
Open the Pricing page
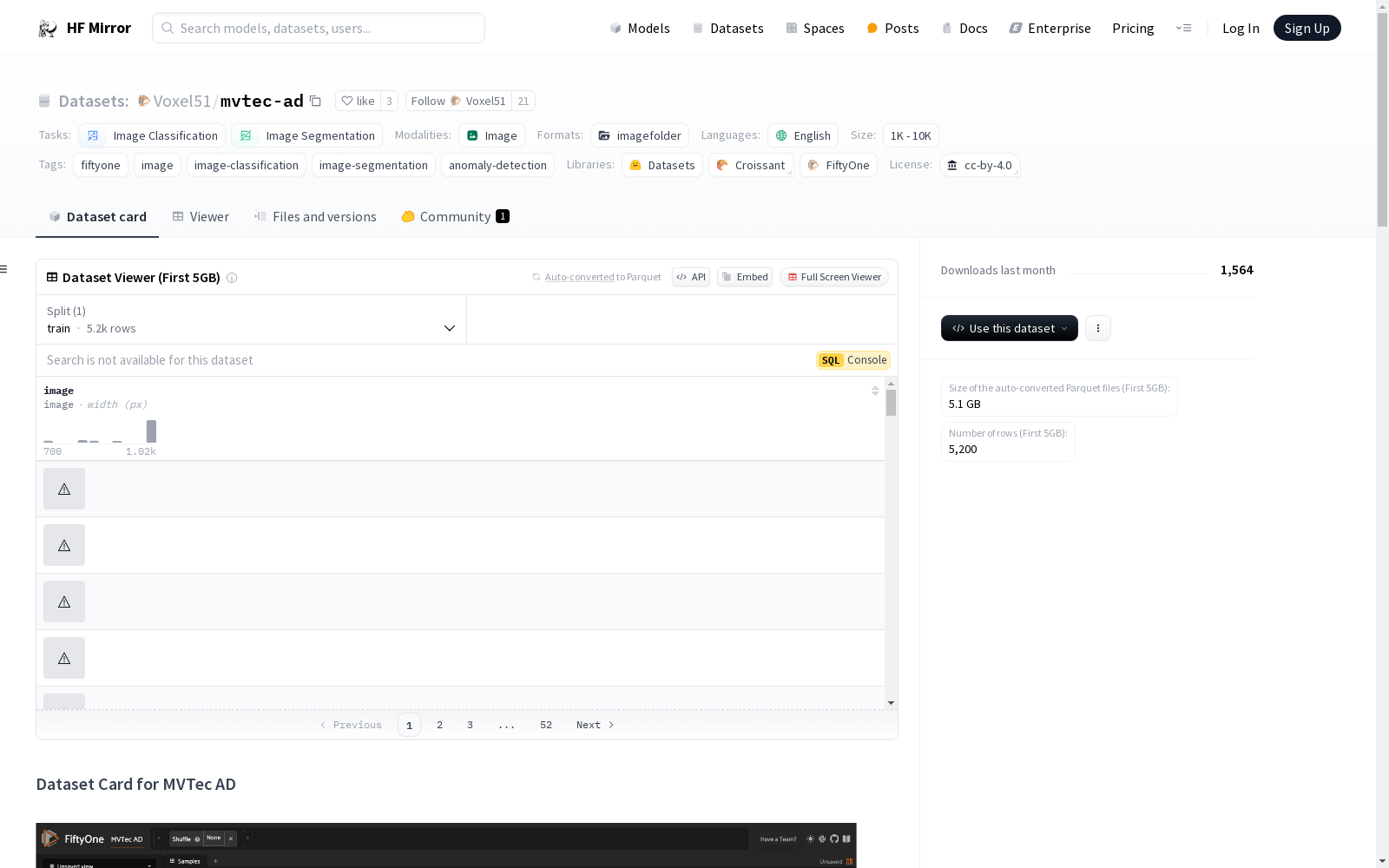[1133, 29]
